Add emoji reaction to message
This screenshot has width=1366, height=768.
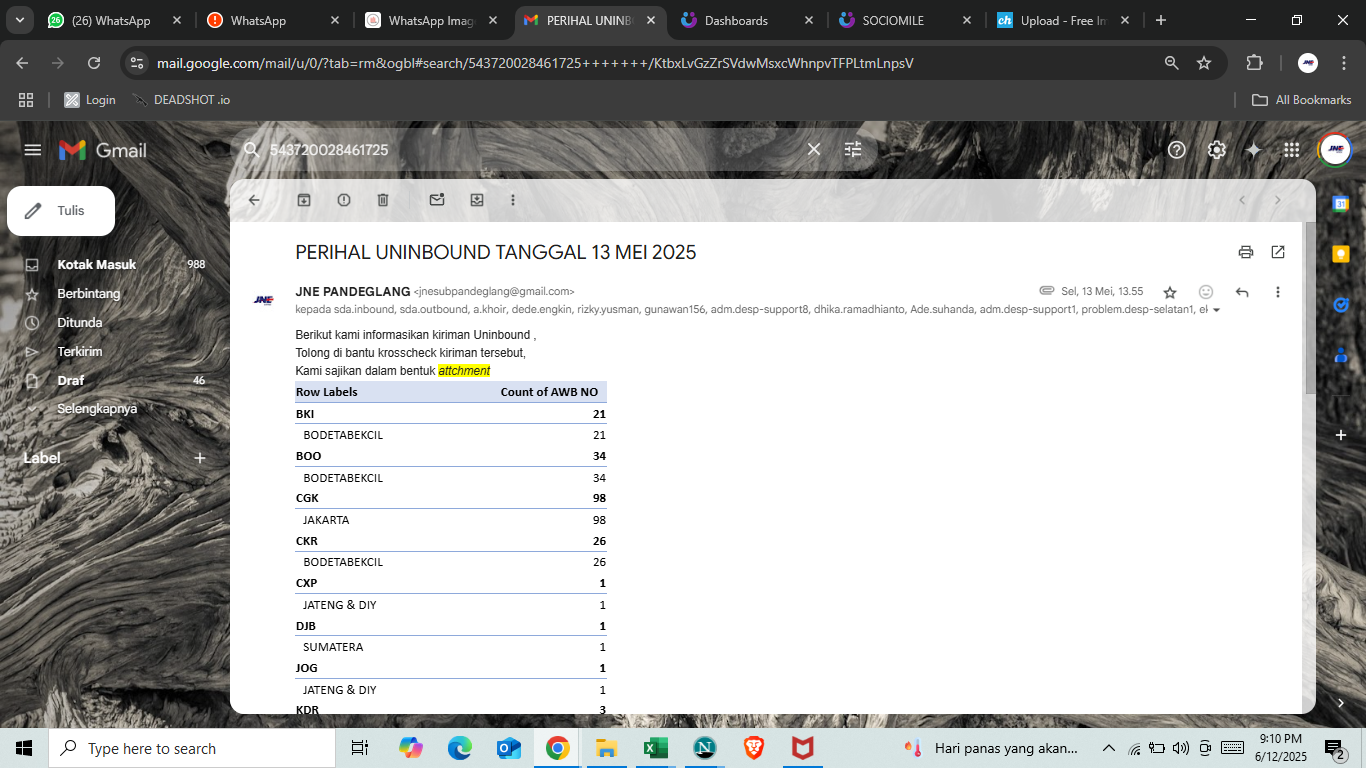(x=1206, y=292)
